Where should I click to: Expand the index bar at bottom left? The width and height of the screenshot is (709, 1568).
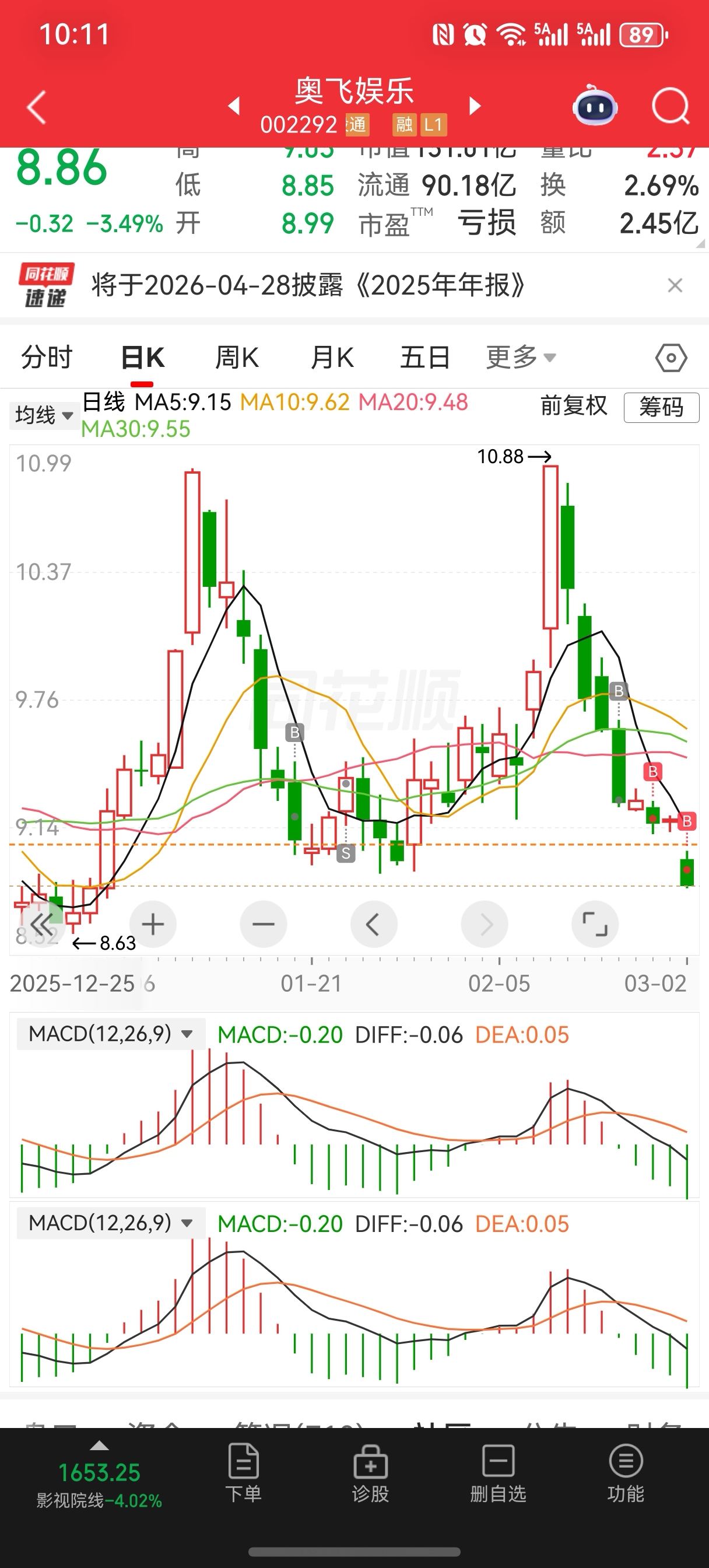click(99, 1445)
